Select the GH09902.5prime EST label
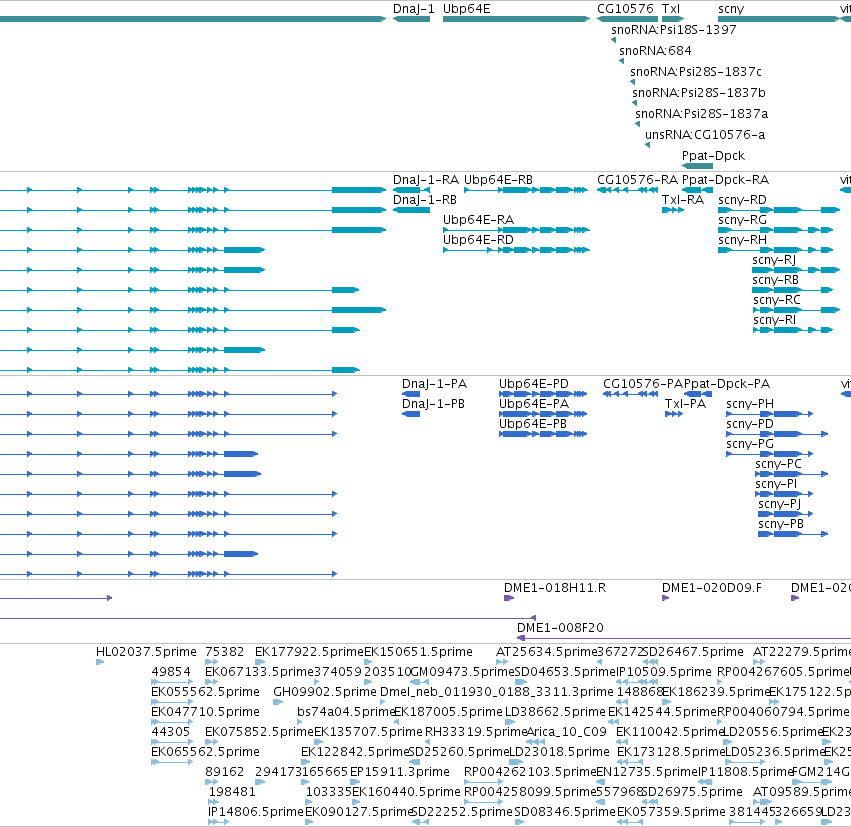Screen dimensions: 851x827 pyautogui.click(x=325, y=692)
